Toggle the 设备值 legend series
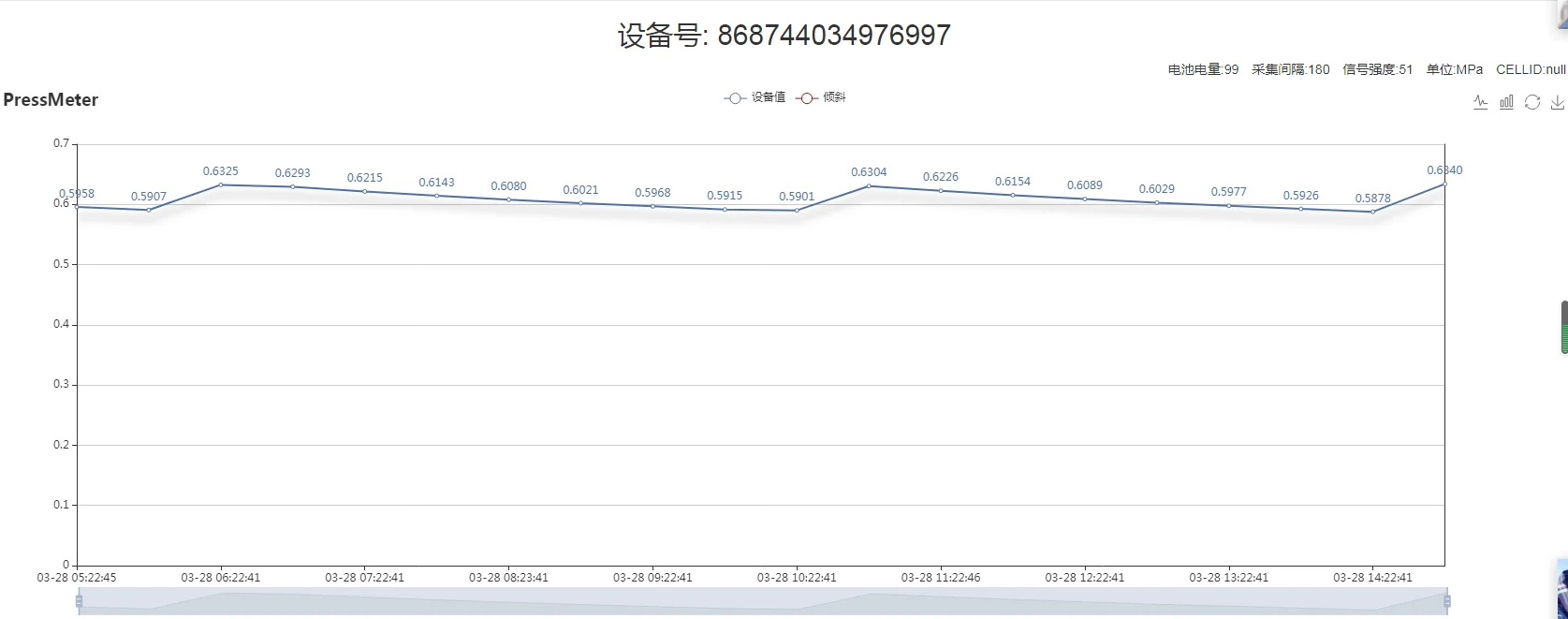 click(755, 97)
